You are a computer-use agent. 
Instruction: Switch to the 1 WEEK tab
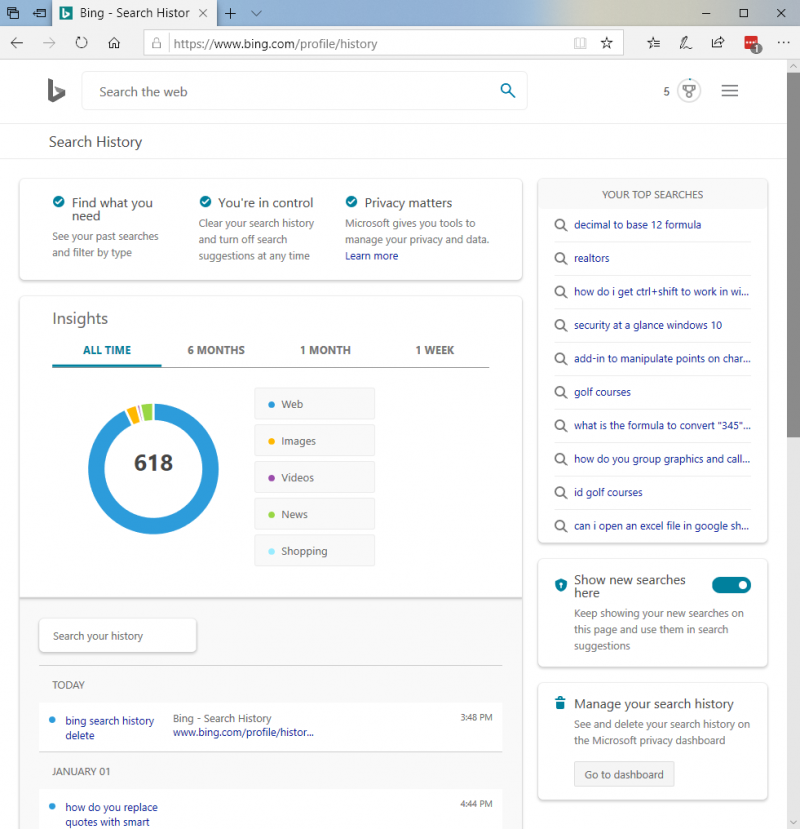[435, 350]
